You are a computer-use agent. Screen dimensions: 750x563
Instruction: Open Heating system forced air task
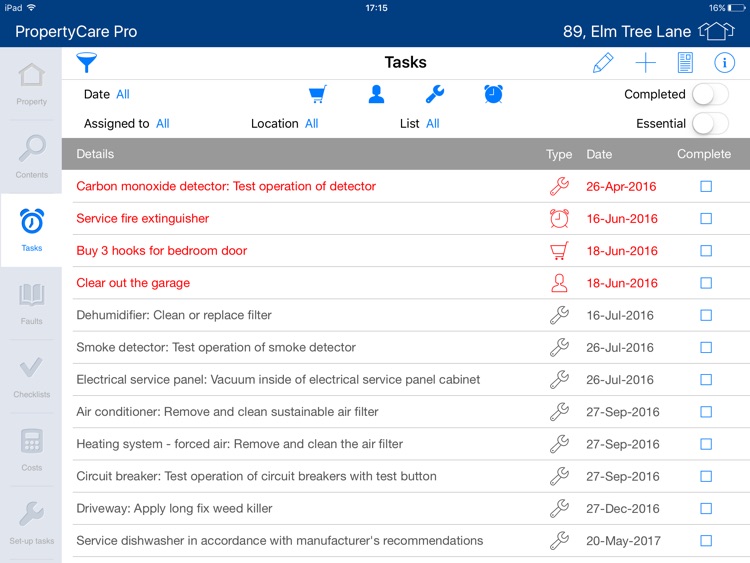[x=240, y=444]
